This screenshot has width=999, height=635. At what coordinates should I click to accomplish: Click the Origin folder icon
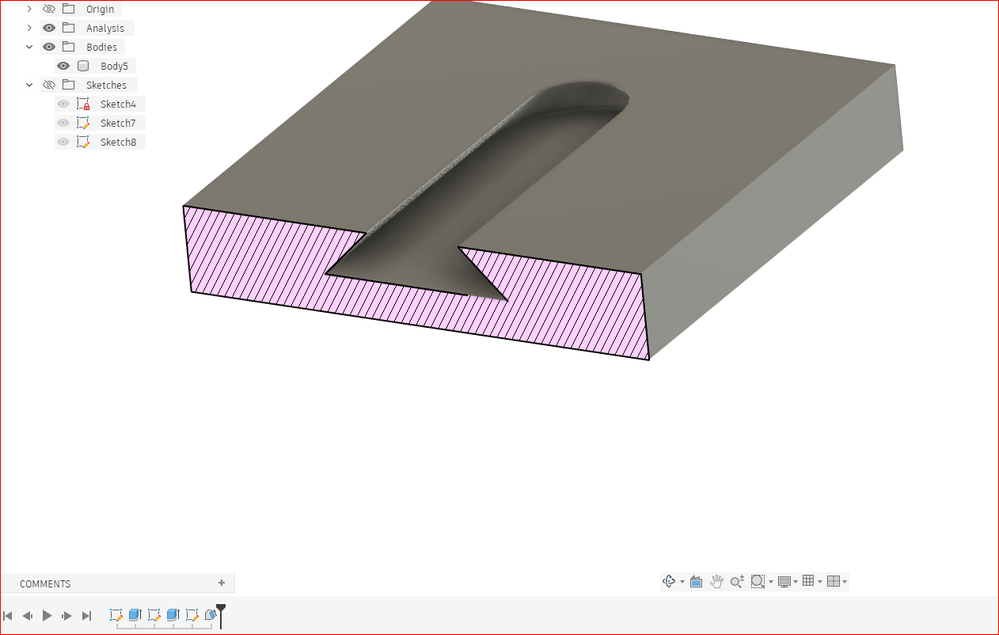coord(69,9)
